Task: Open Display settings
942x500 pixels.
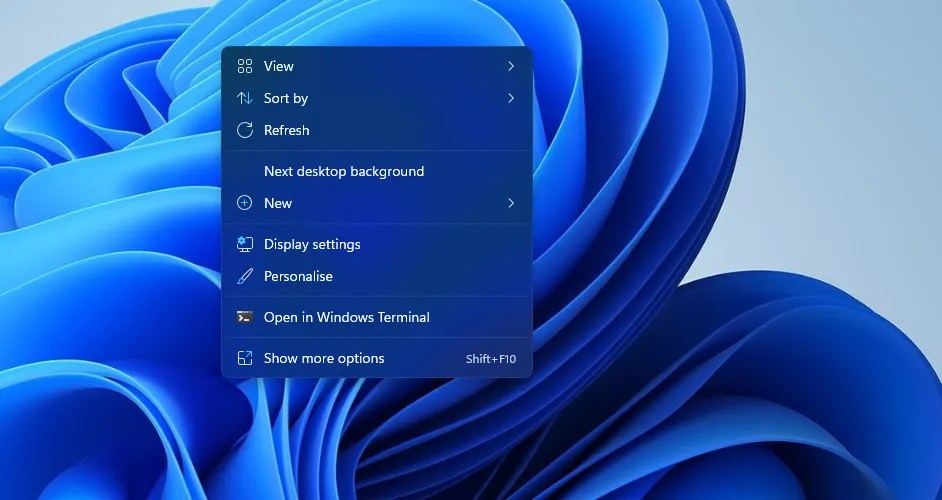Action: [x=377, y=244]
